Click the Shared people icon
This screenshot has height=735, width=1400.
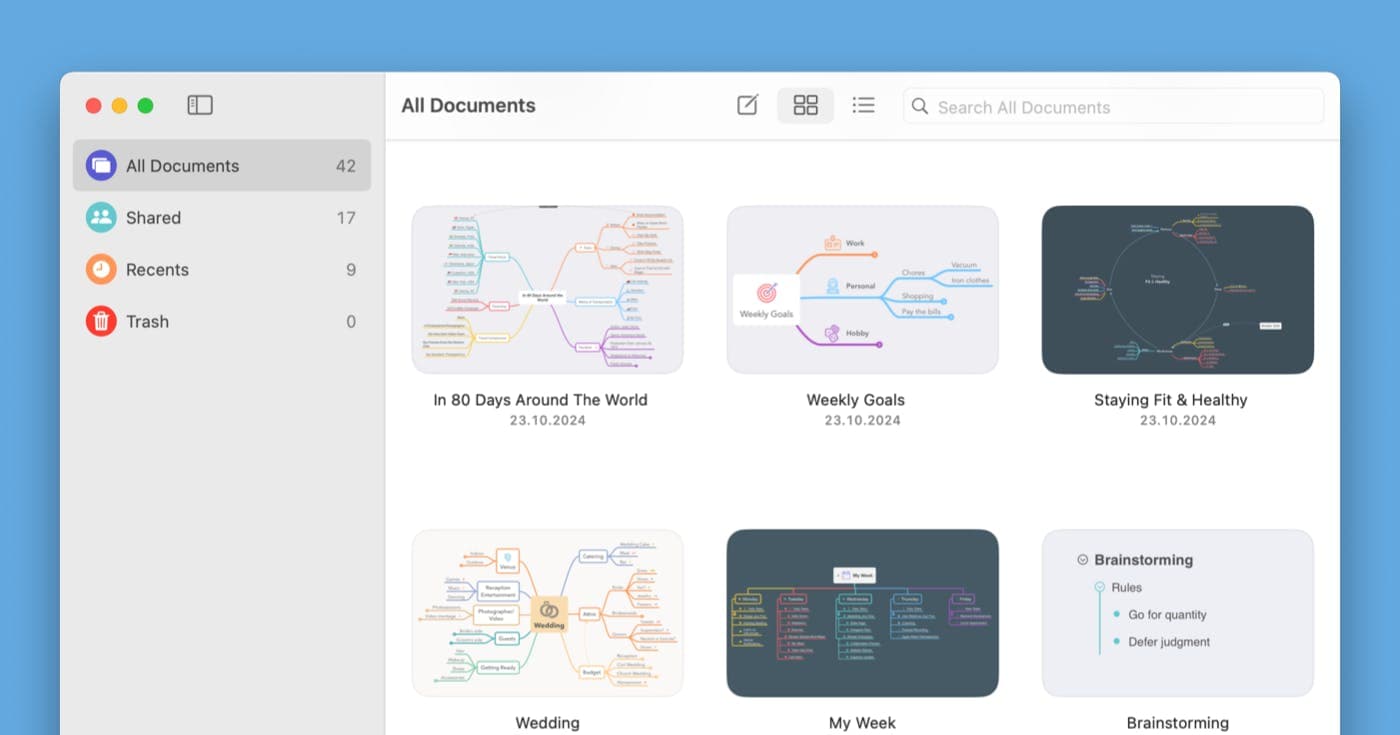[100, 217]
